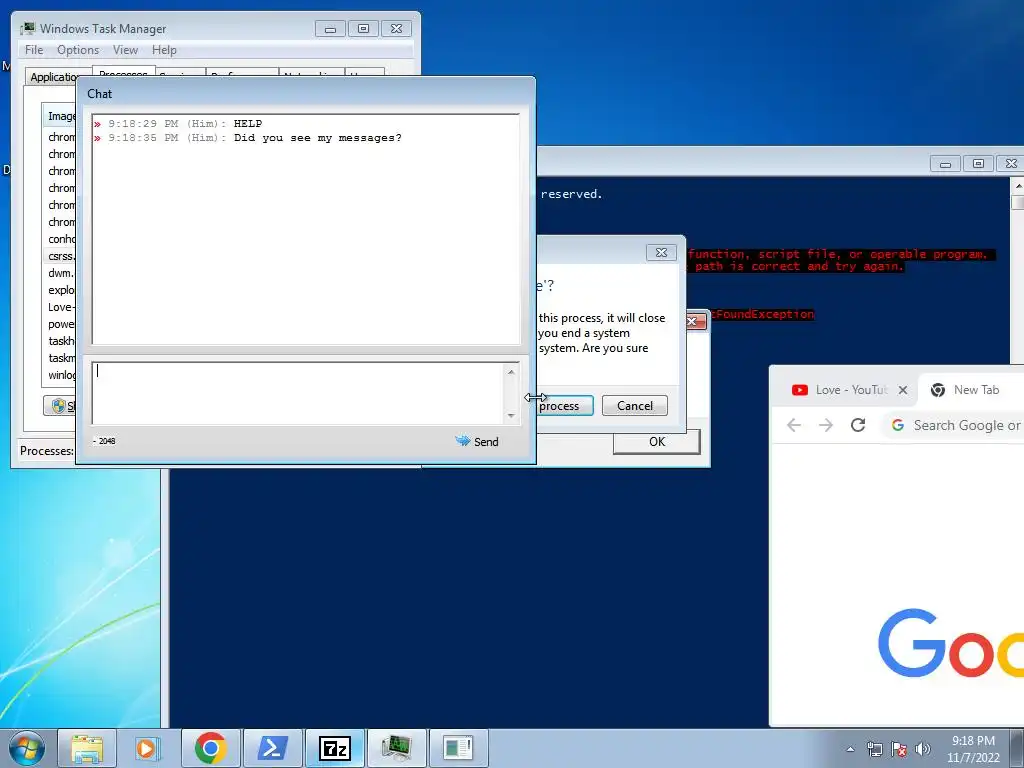This screenshot has height=768, width=1024.
Task: Close the Love - YouTube tab
Action: (x=903, y=390)
